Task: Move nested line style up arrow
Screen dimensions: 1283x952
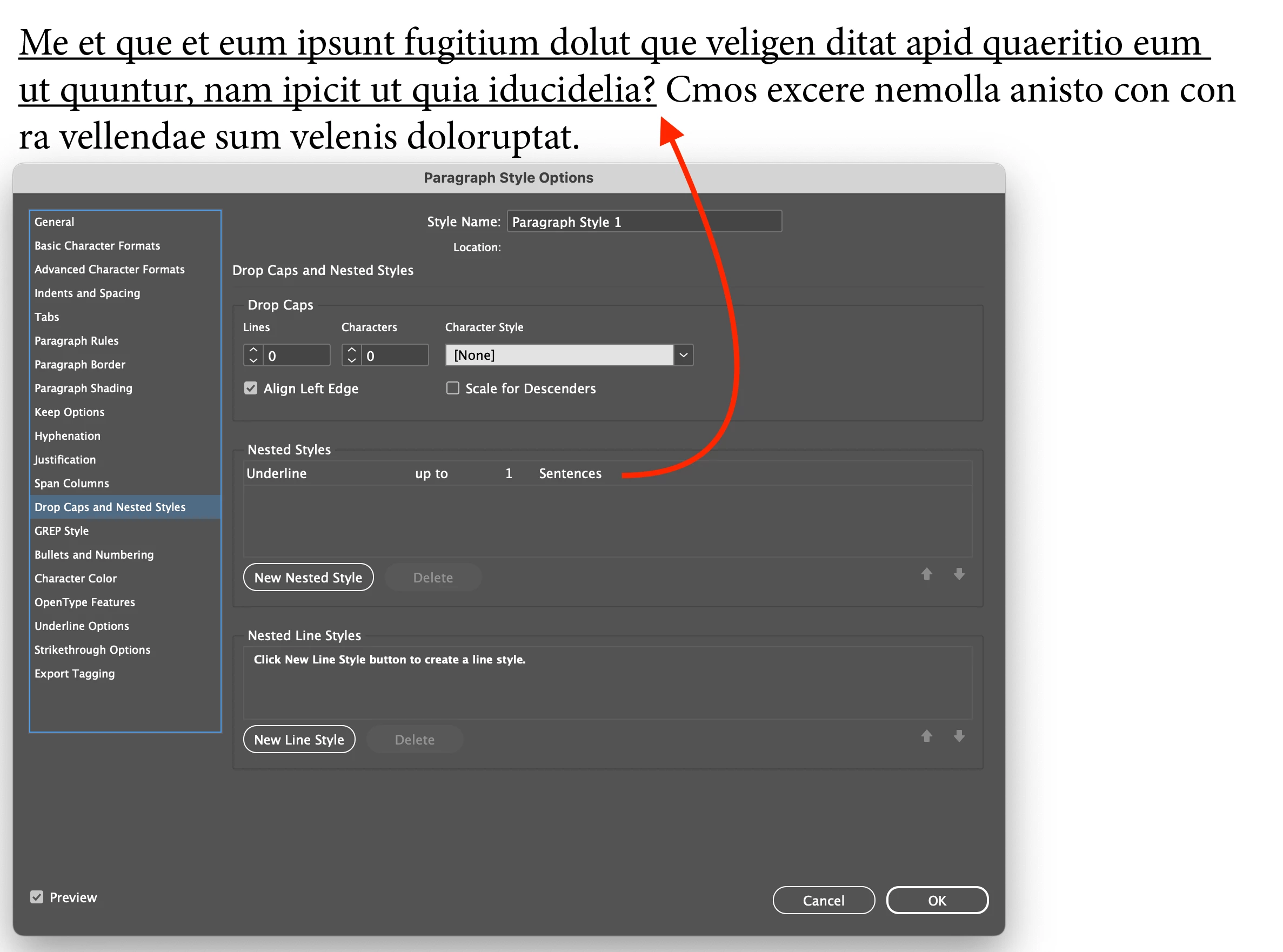Action: point(926,736)
